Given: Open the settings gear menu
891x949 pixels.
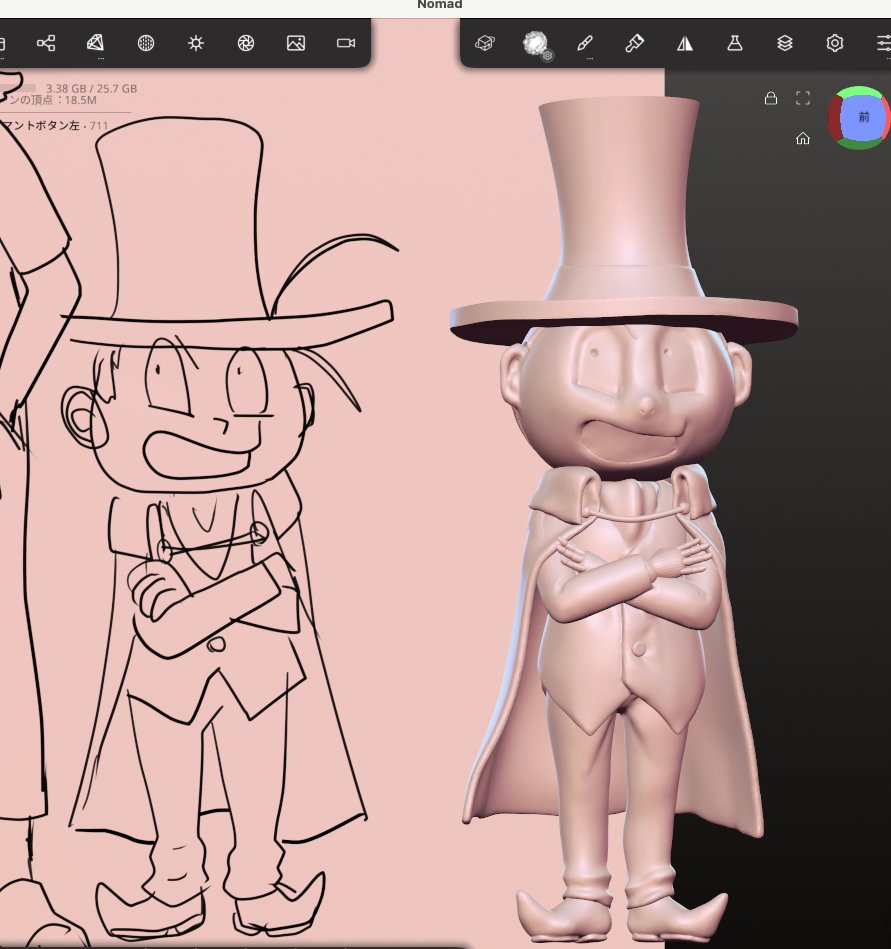Looking at the screenshot, I should [835, 43].
